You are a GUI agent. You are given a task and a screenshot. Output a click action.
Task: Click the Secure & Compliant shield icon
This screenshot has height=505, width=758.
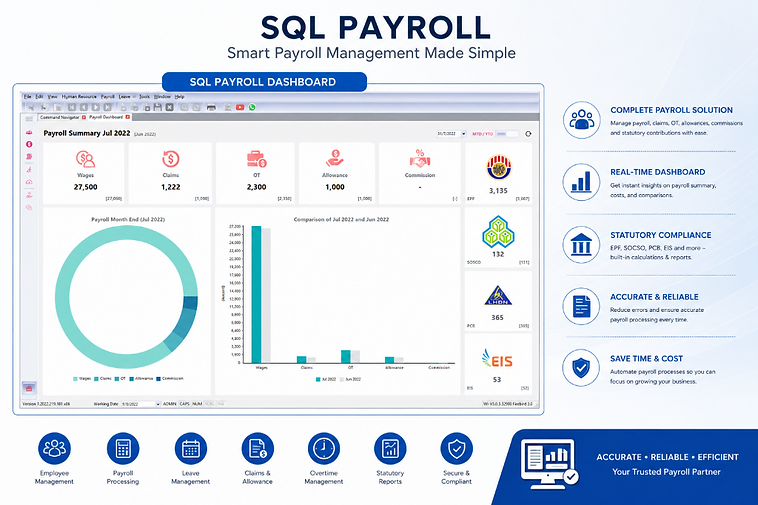456,448
